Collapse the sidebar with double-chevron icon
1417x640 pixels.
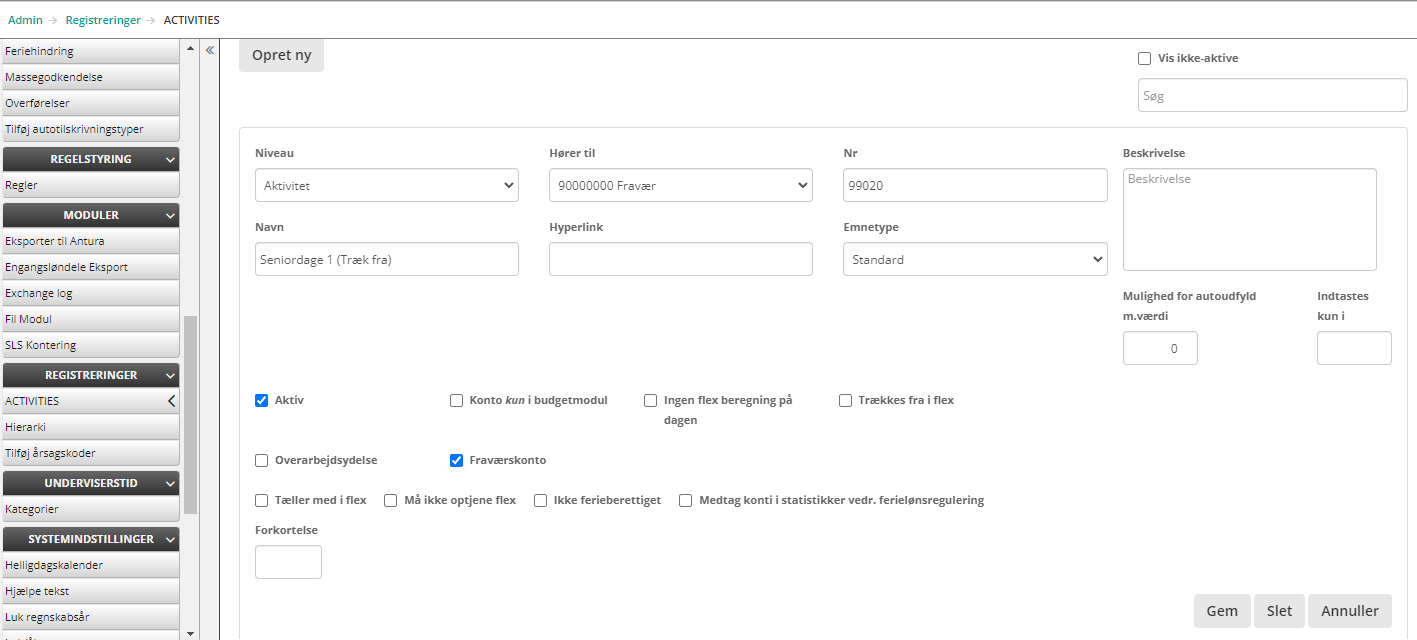tap(210, 50)
